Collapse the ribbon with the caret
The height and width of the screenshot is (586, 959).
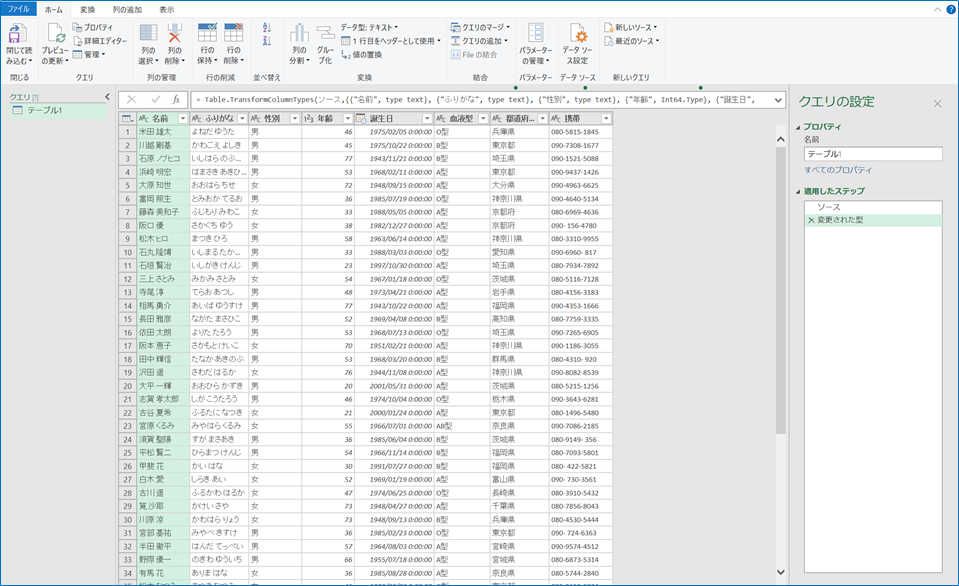[937, 9]
